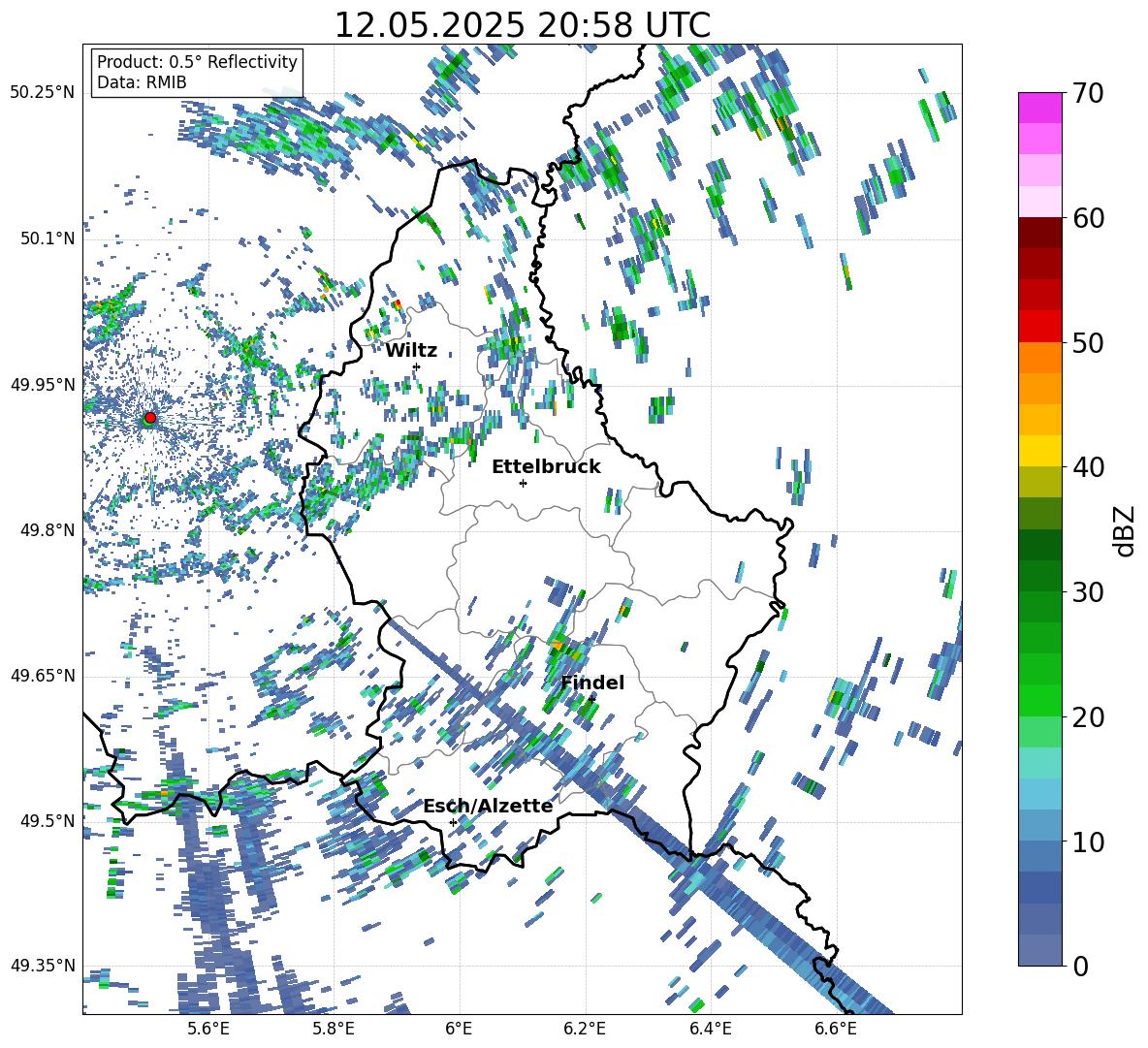
Task: Click the 'Data: RMIB' text
Action: tap(142, 82)
